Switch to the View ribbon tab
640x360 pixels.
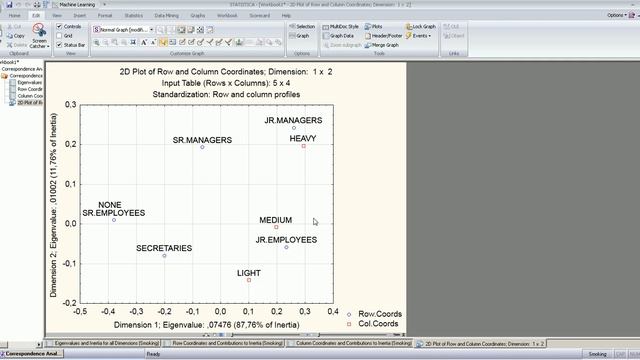tap(57, 16)
